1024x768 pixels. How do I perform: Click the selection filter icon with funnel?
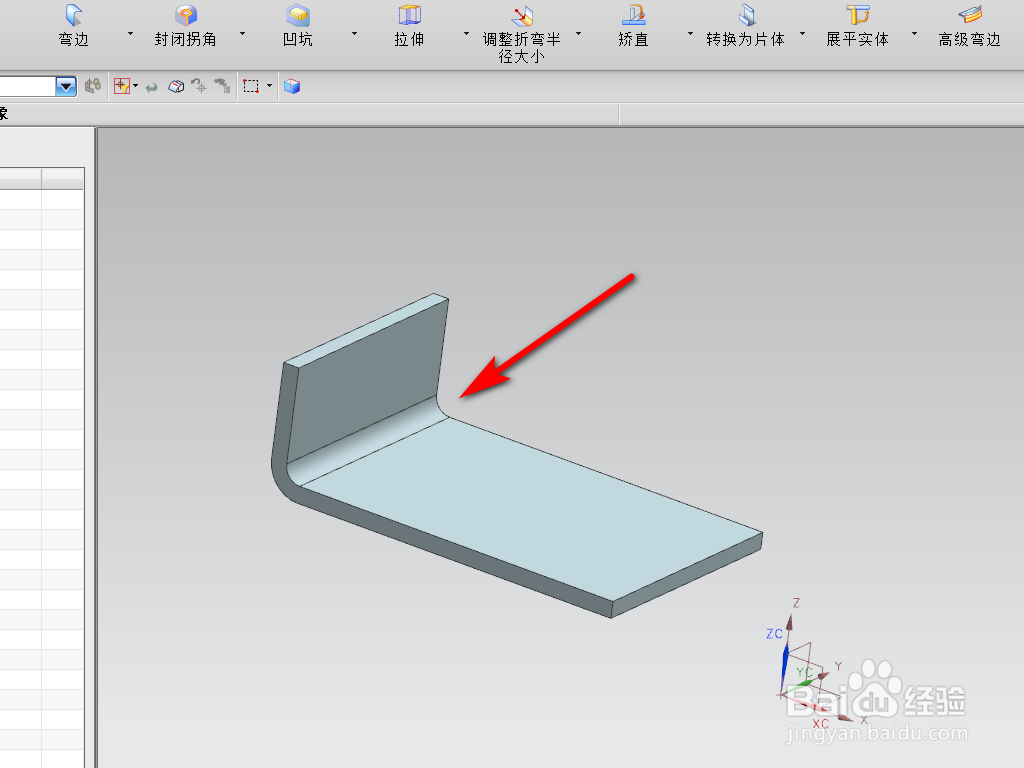(121, 86)
